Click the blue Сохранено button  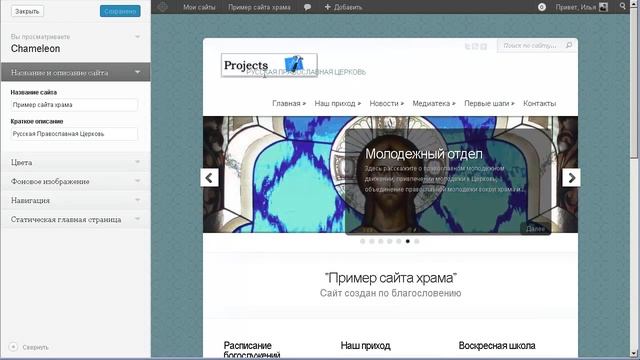click(120, 11)
